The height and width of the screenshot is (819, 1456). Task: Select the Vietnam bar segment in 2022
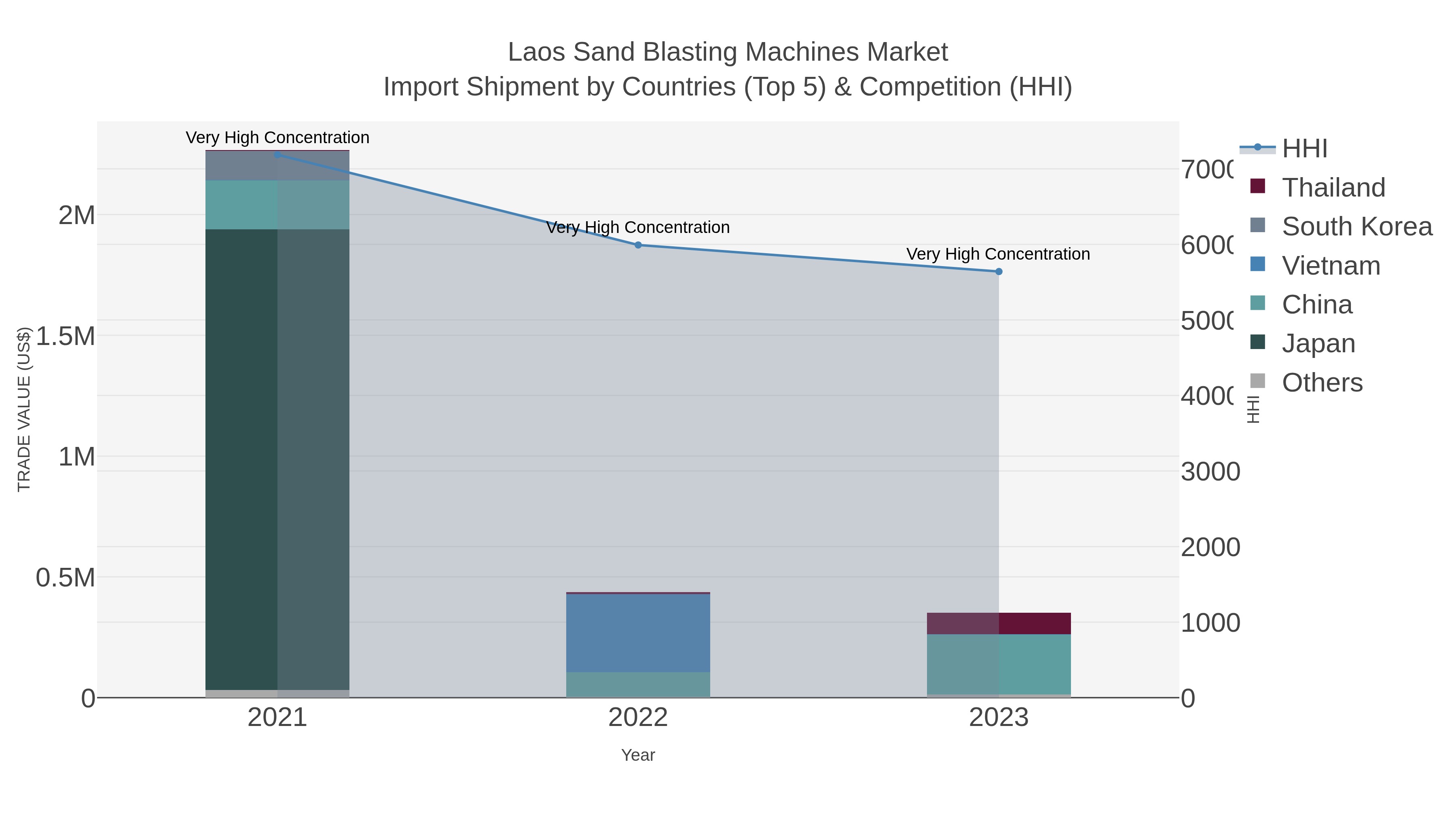coord(638,633)
